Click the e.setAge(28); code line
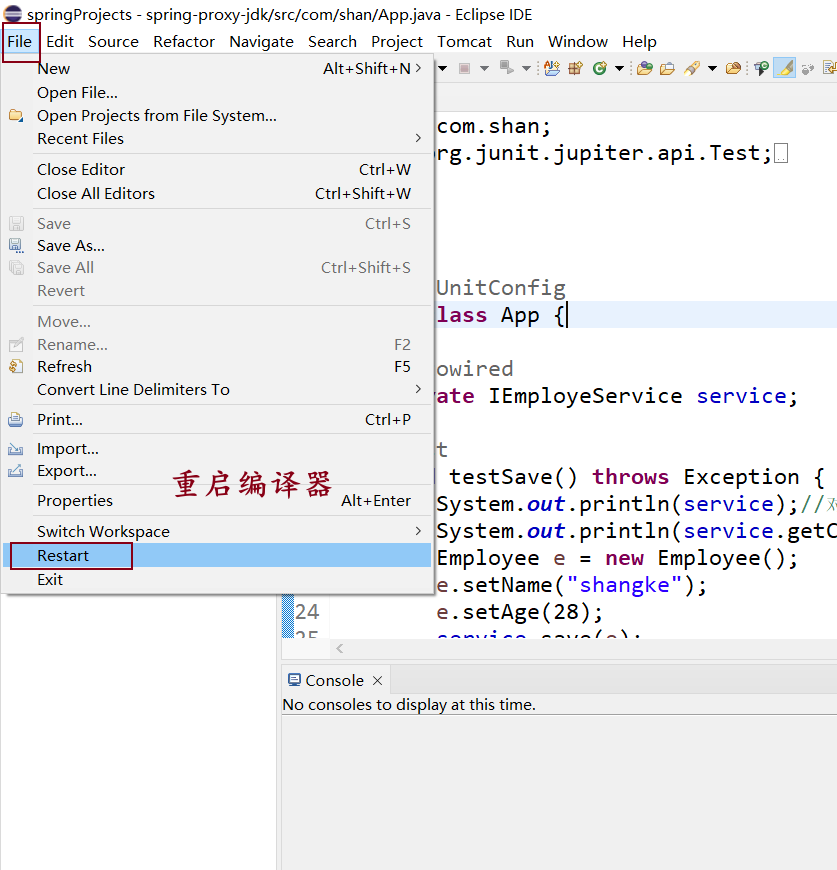 tap(519, 612)
